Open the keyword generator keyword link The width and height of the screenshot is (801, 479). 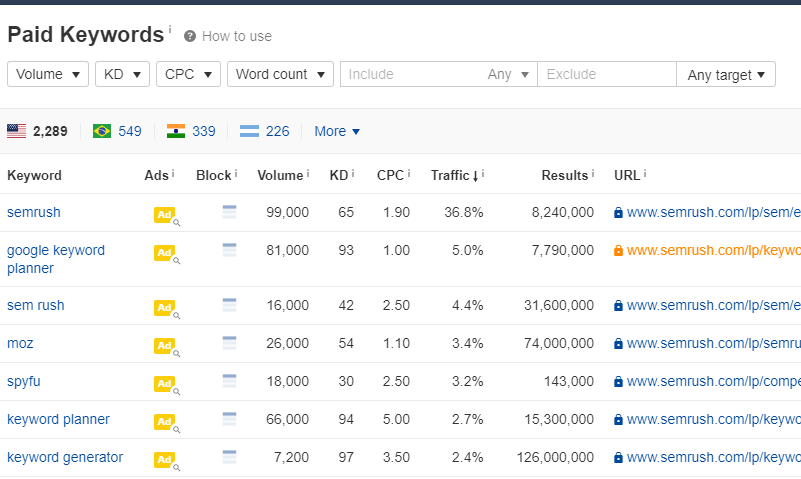pos(65,457)
